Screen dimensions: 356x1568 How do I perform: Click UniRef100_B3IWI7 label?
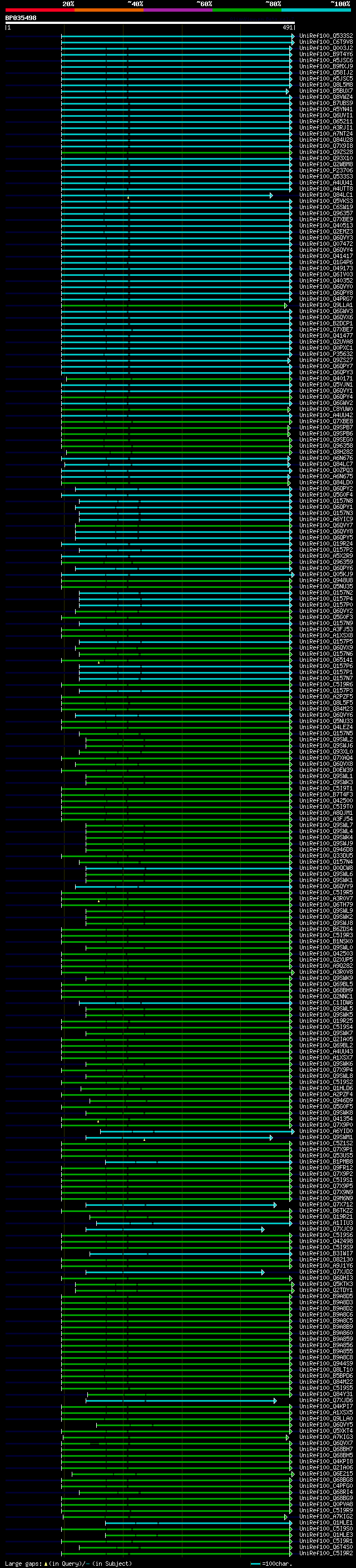pyautogui.click(x=326, y=1253)
